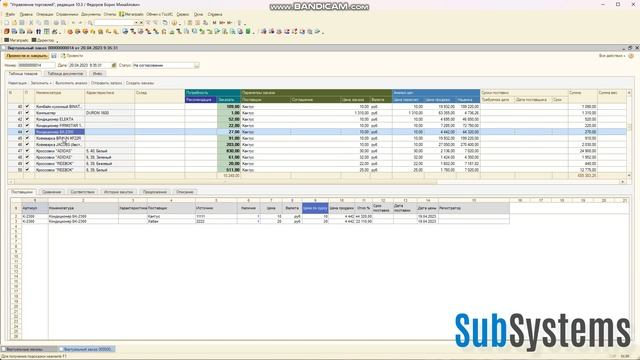Switch to Виртуальные заказы window tab at bottom
Image resolution: width=640 pixels, height=360 pixels.
[x=29, y=349]
